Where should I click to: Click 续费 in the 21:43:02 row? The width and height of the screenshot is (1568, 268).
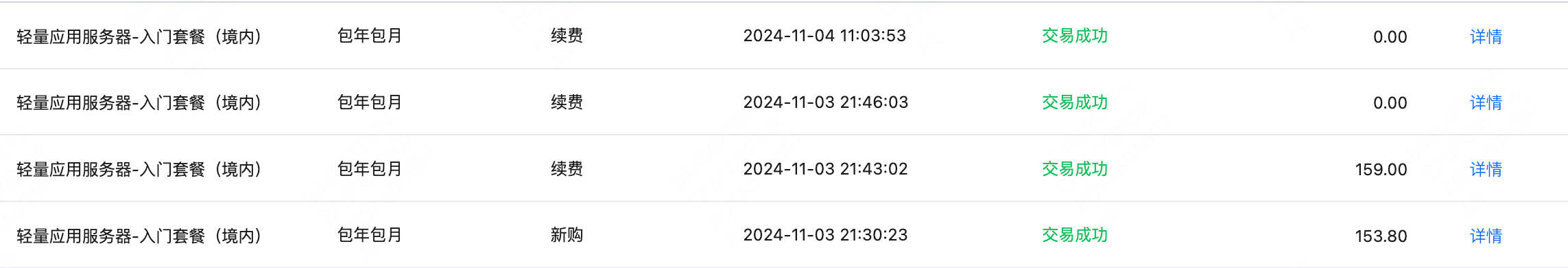(x=567, y=169)
